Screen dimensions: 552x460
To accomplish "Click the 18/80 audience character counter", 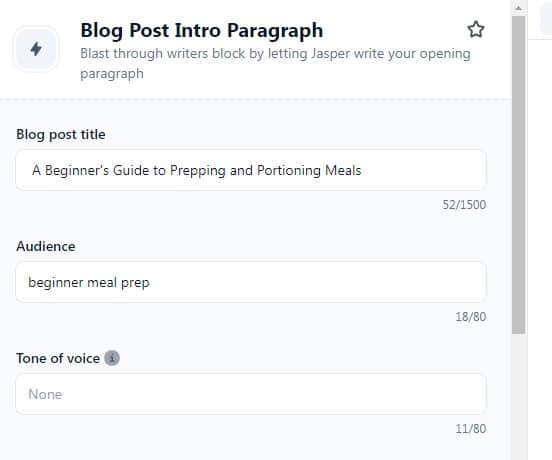I will [x=471, y=317].
